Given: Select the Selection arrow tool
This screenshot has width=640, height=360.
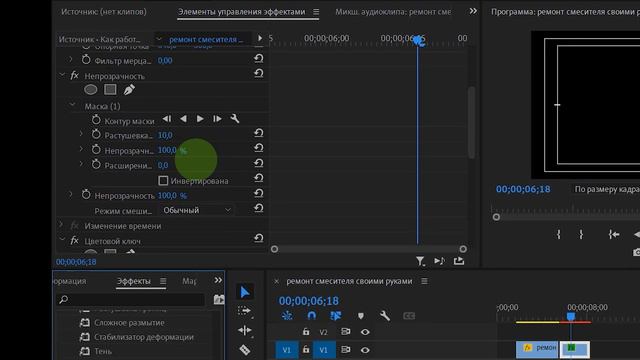Looking at the screenshot, I should click(x=245, y=292).
